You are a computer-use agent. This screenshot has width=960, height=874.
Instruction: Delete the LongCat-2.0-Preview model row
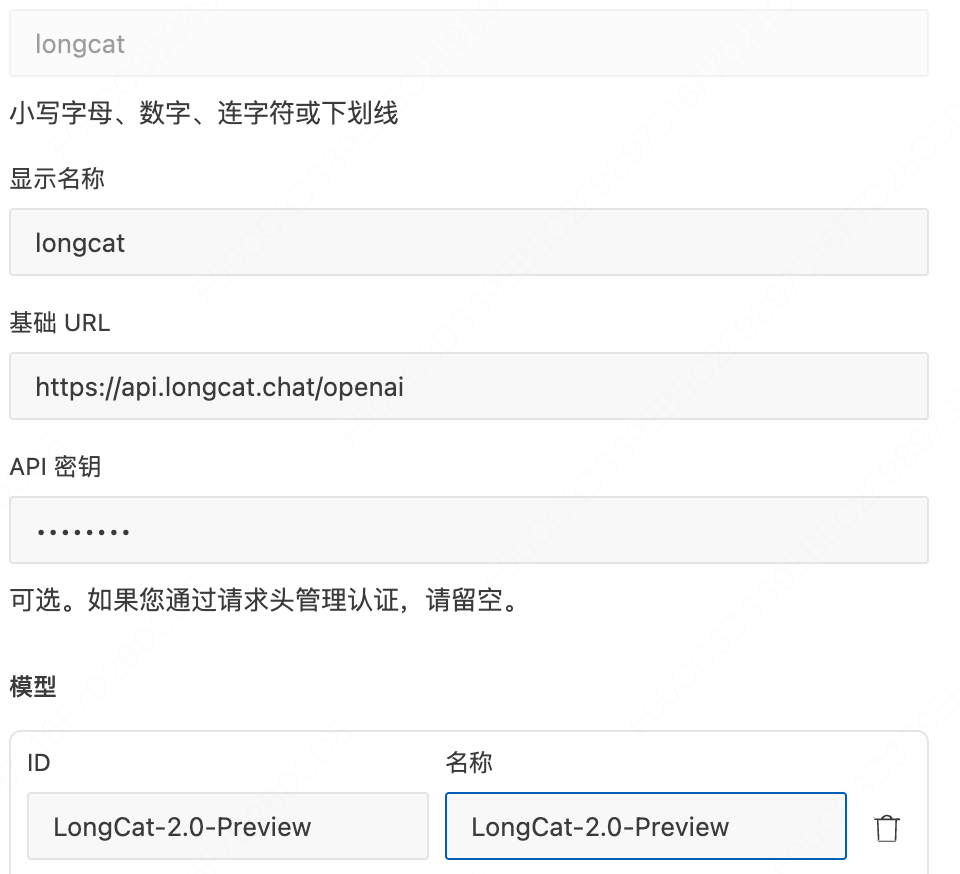click(886, 828)
